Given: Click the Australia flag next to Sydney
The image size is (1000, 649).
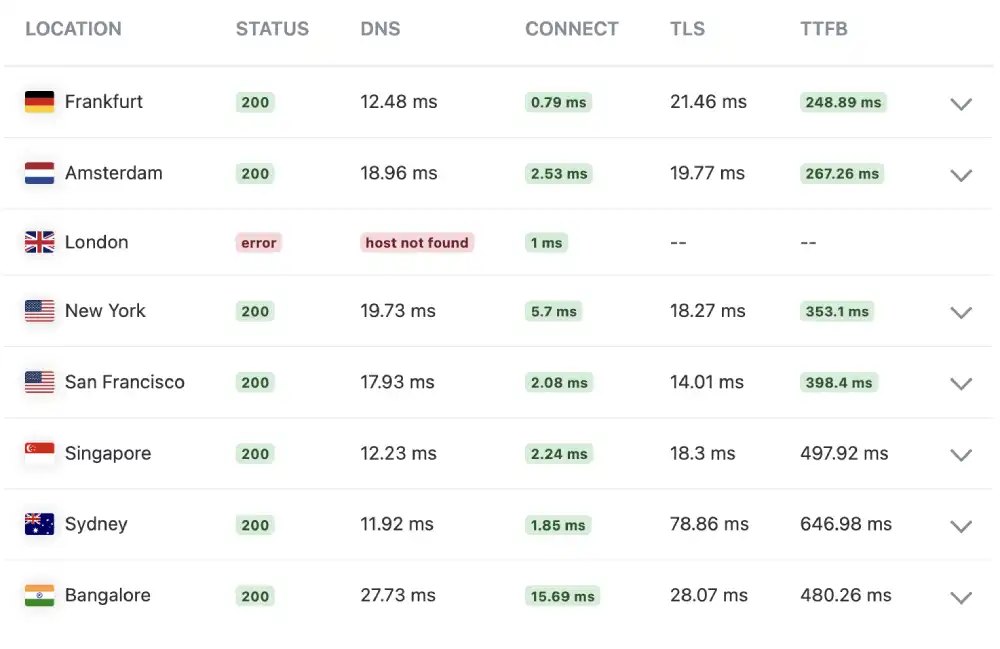Looking at the screenshot, I should (x=38, y=524).
